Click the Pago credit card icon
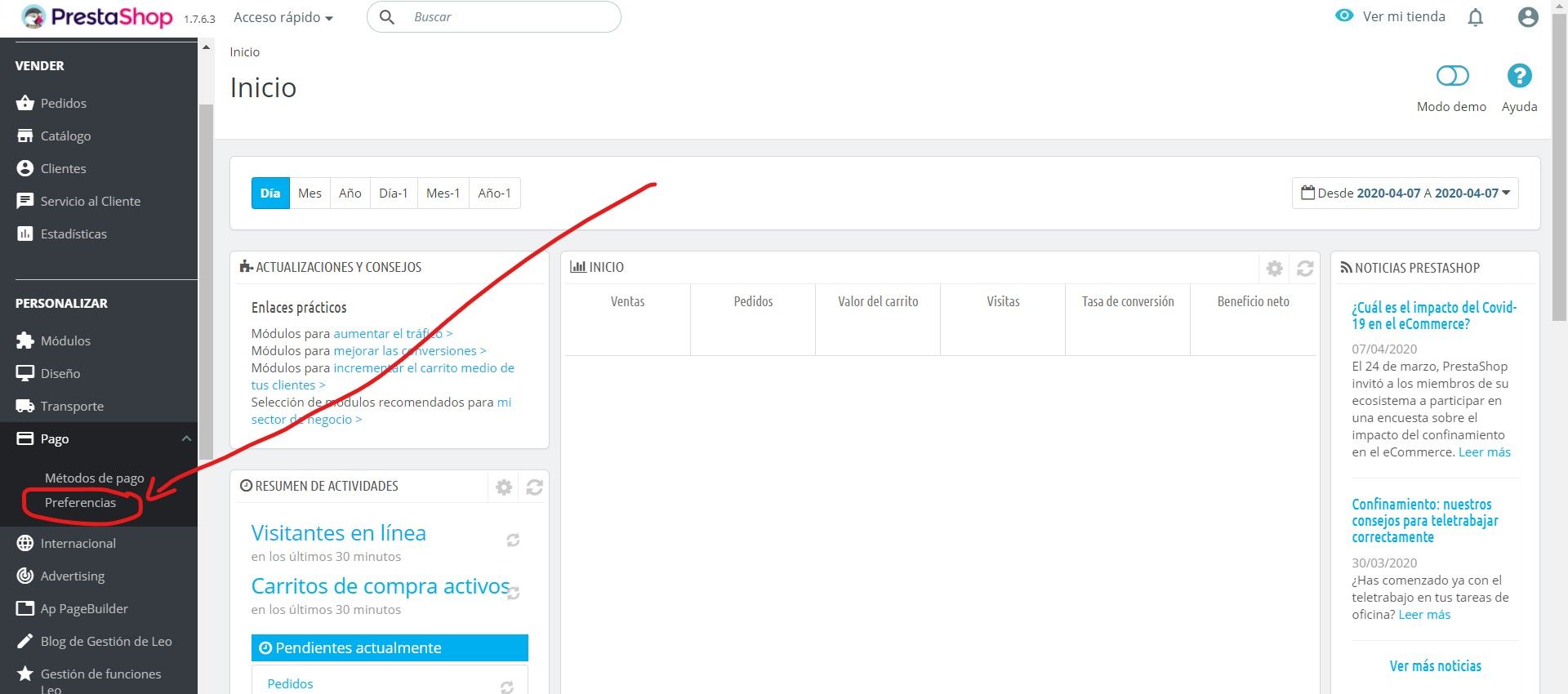The width and height of the screenshot is (1568, 694). click(25, 438)
